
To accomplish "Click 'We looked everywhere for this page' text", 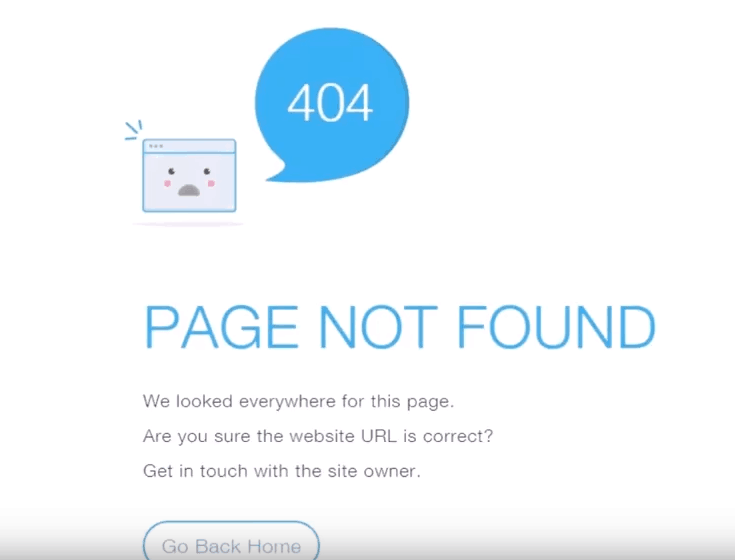I will coord(298,402).
